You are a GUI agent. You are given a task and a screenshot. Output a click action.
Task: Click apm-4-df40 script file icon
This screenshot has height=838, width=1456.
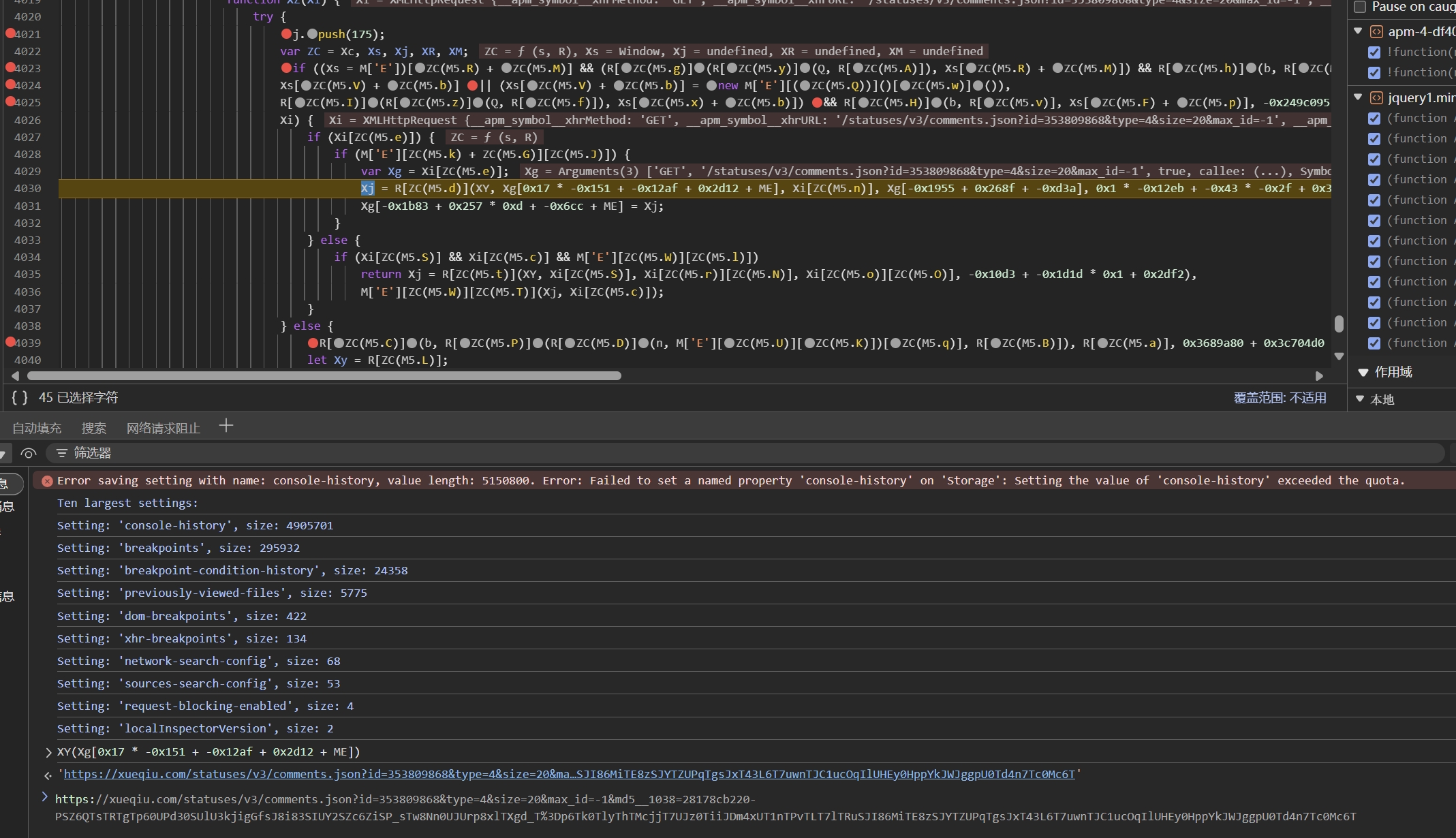[x=1376, y=31]
